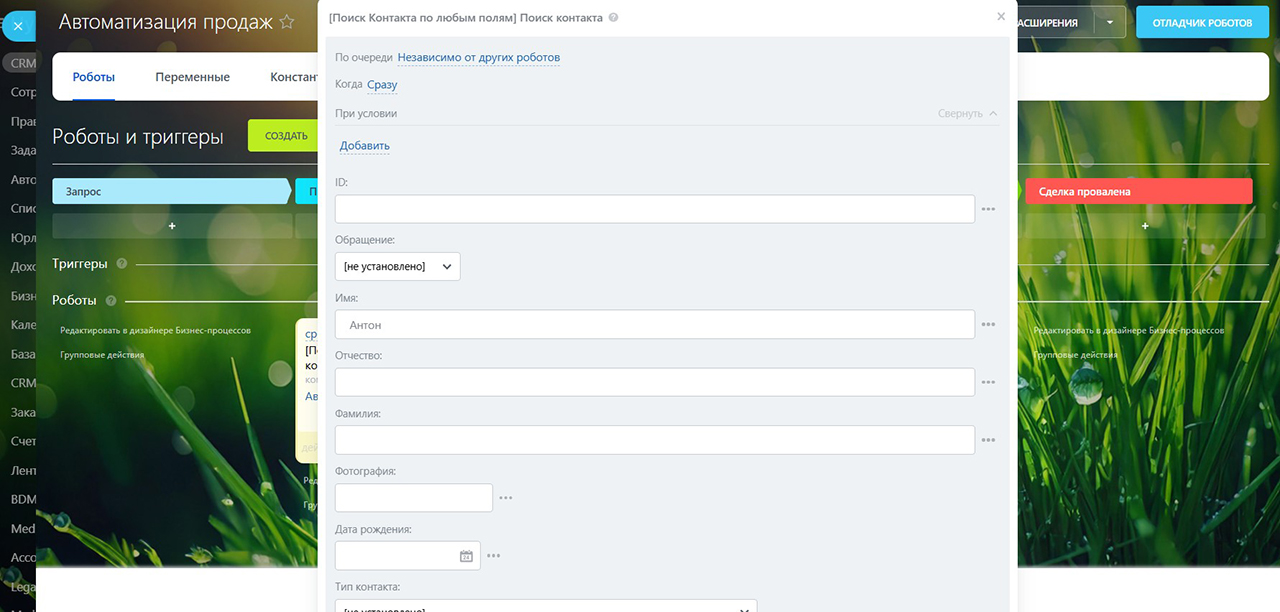Select the Роботы tab

(94, 77)
